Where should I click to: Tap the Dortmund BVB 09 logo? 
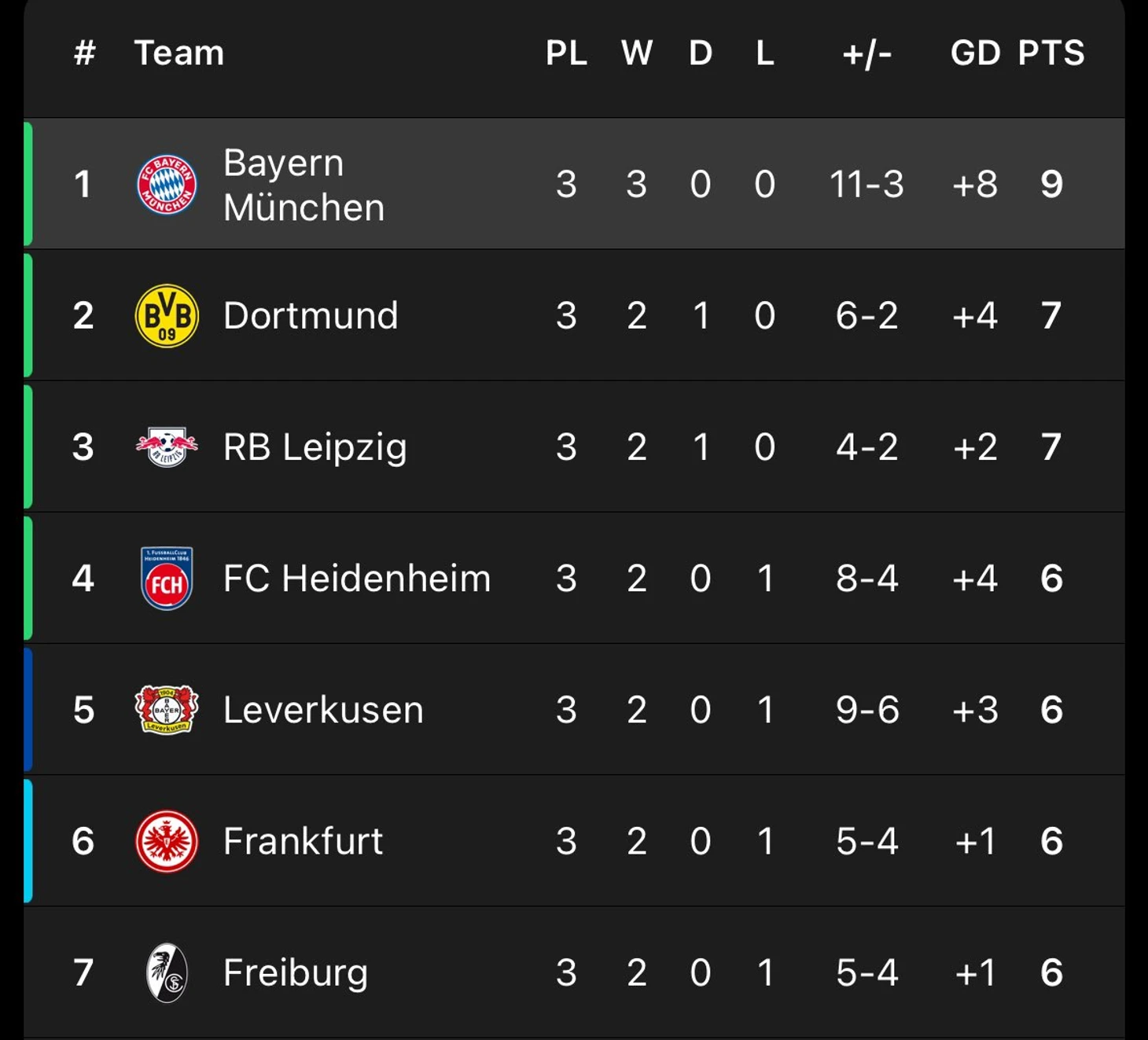click(167, 316)
